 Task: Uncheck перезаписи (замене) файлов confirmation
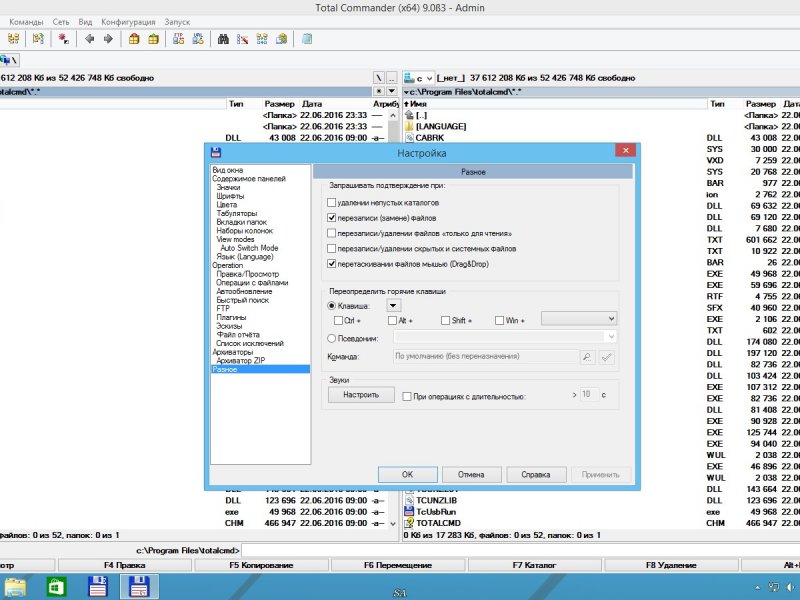tap(332, 218)
